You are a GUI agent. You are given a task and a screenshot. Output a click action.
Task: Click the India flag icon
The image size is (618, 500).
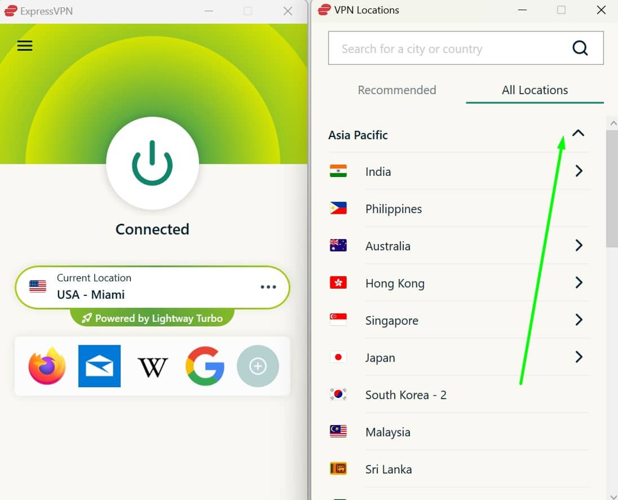[338, 171]
